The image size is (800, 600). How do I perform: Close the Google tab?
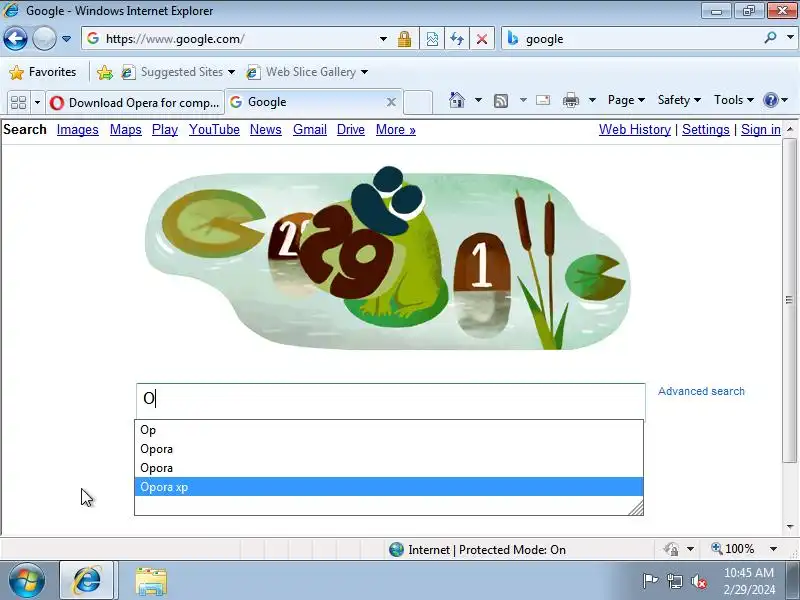391,102
